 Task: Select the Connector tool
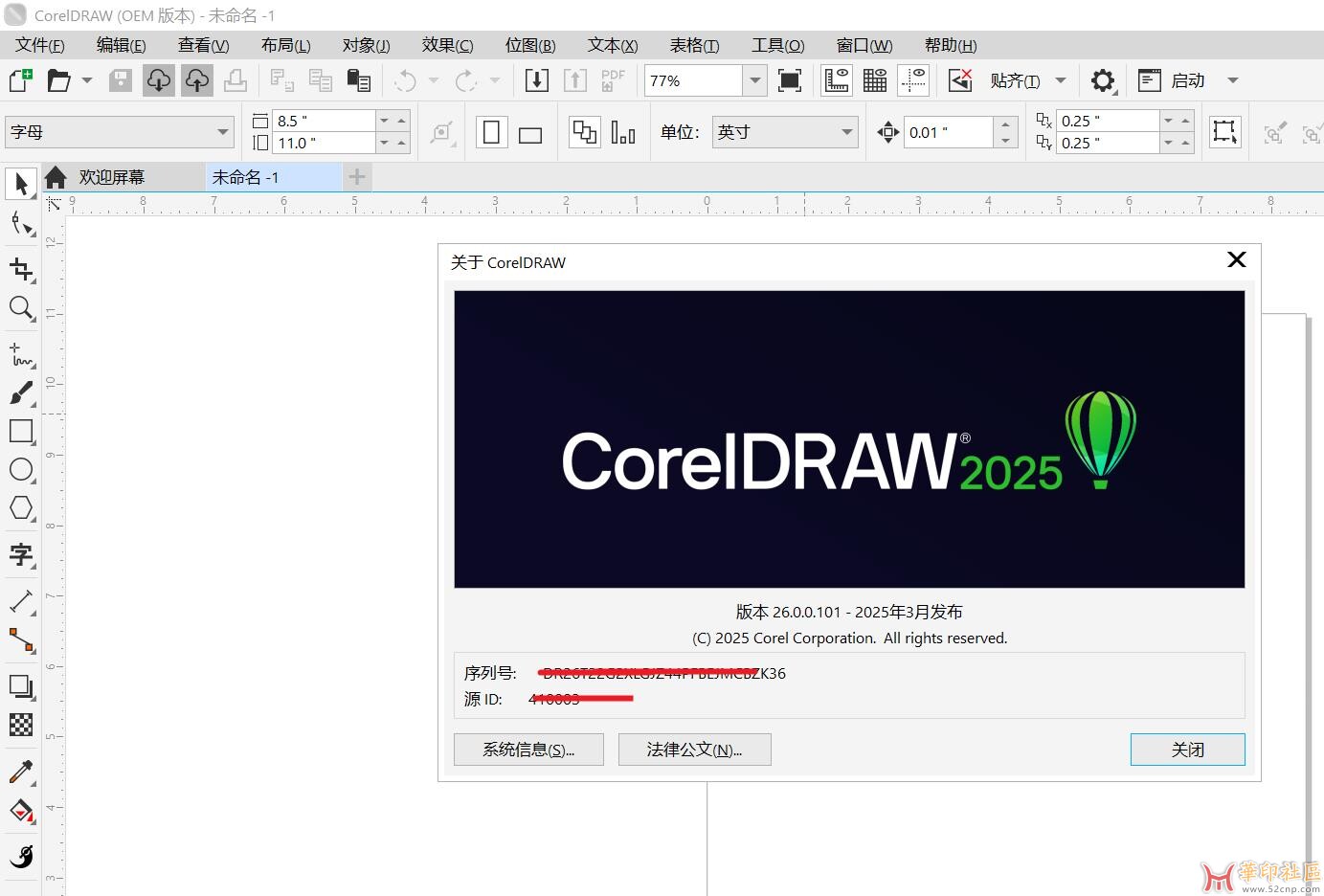point(21,640)
